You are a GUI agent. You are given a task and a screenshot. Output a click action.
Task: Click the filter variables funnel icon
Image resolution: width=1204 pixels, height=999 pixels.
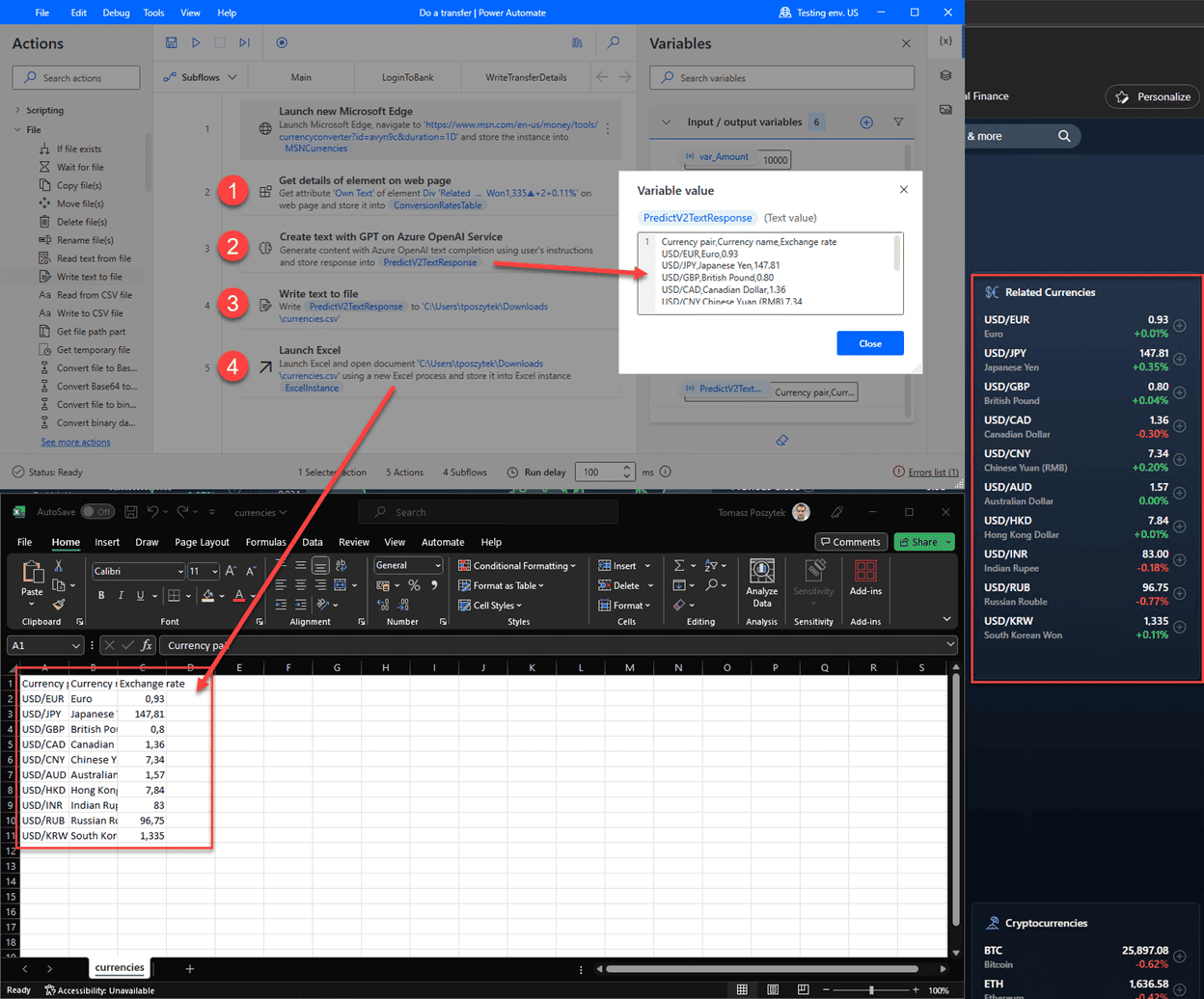[x=898, y=122]
